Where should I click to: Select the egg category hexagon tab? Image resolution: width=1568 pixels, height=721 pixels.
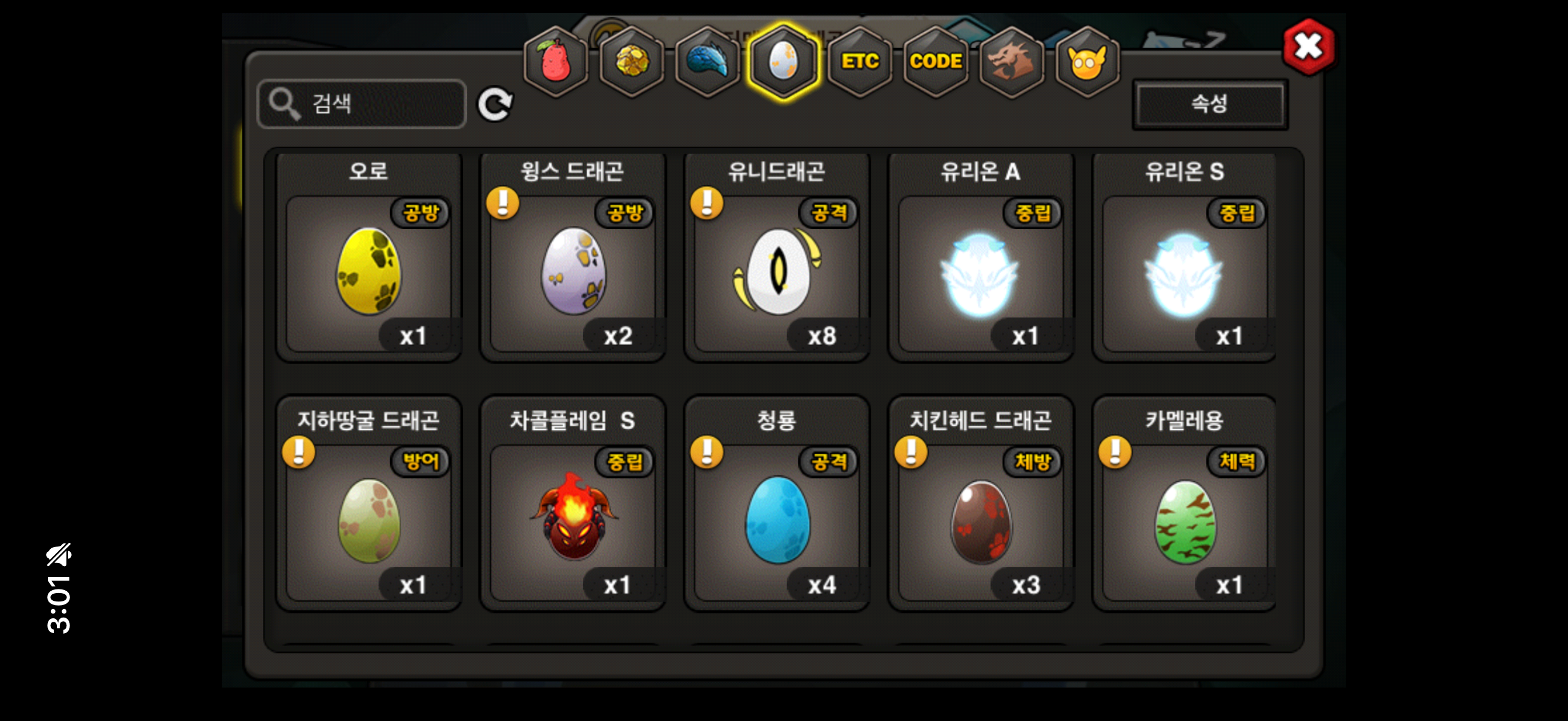pos(783,62)
